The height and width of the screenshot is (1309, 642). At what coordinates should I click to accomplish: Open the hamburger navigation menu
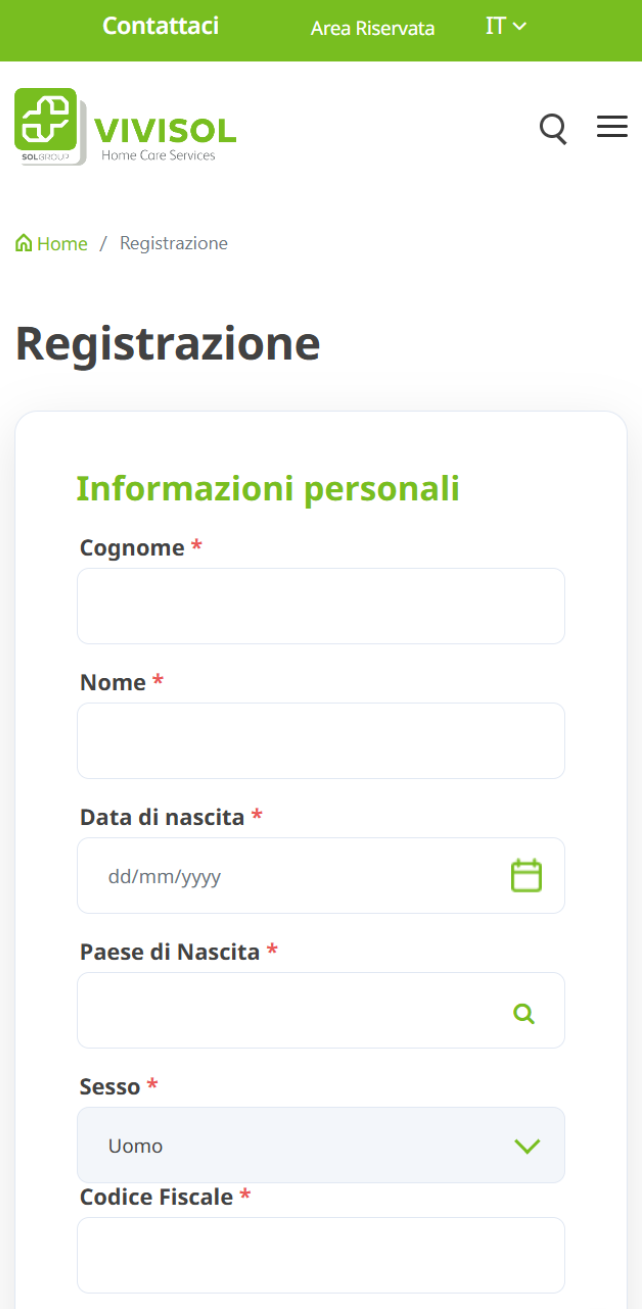point(612,127)
